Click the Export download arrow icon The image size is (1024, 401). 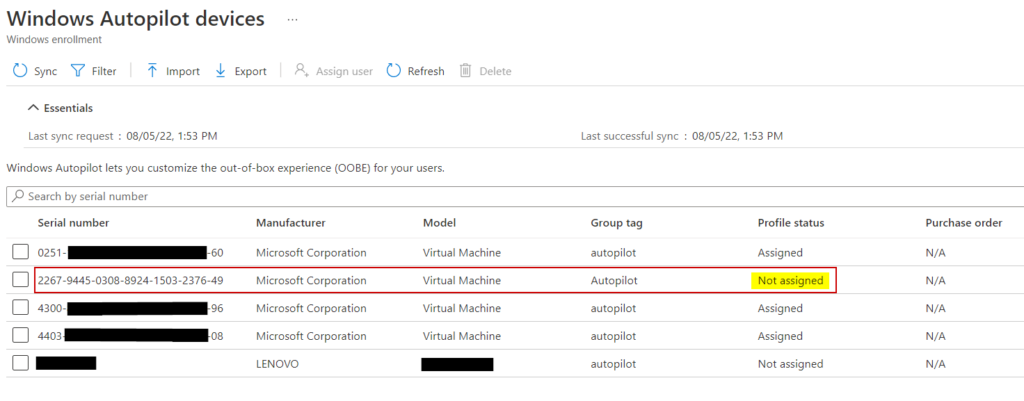(221, 71)
